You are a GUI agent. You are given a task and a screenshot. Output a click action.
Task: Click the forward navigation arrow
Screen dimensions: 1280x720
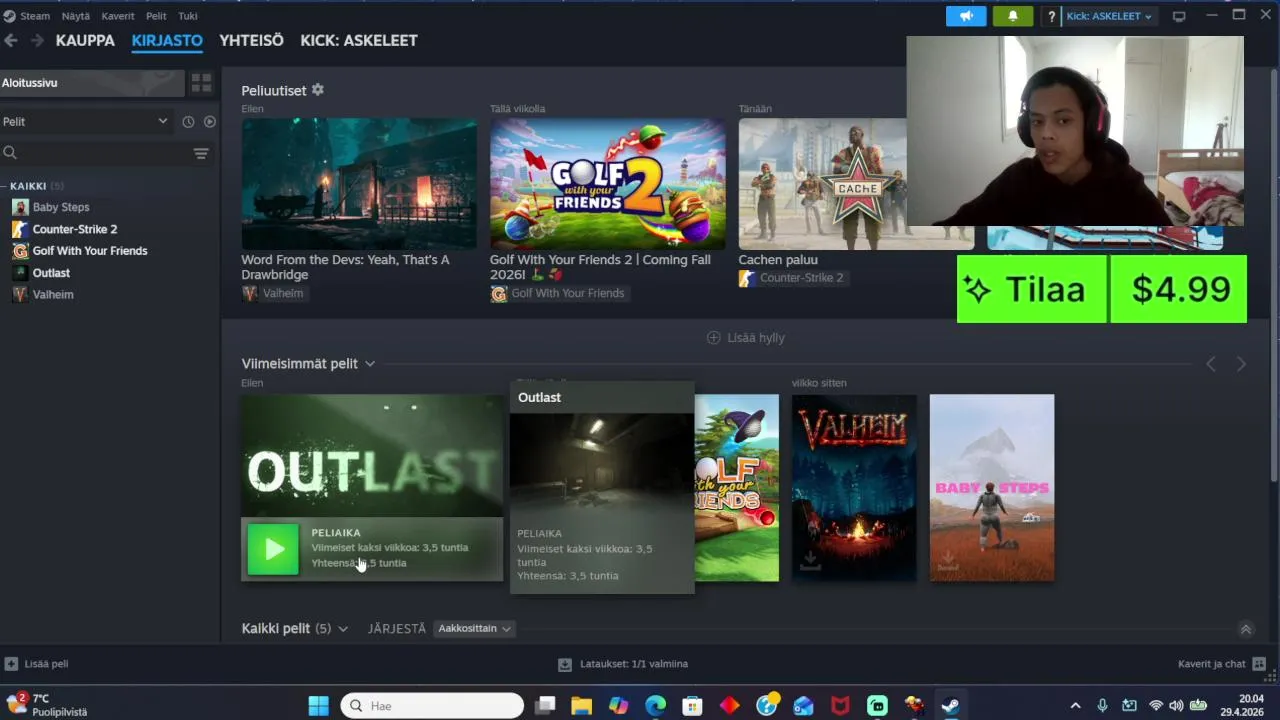click(x=37, y=40)
